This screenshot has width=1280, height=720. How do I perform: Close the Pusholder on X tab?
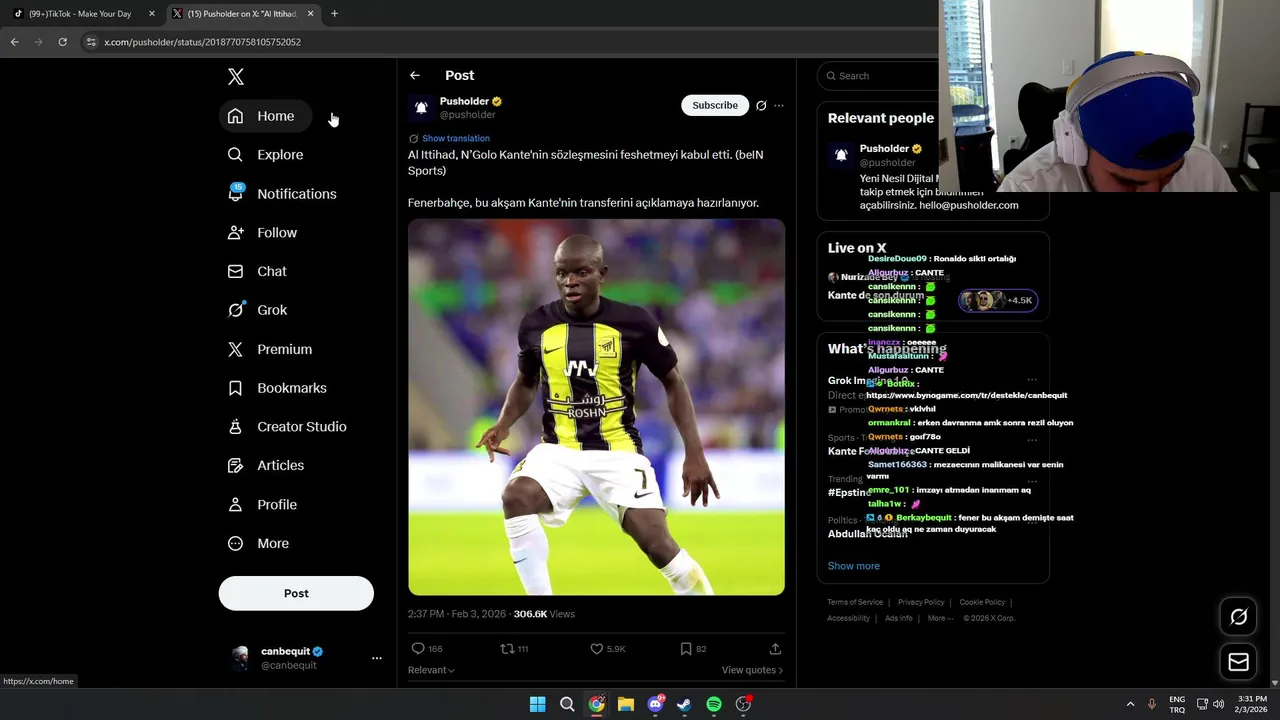click(310, 14)
